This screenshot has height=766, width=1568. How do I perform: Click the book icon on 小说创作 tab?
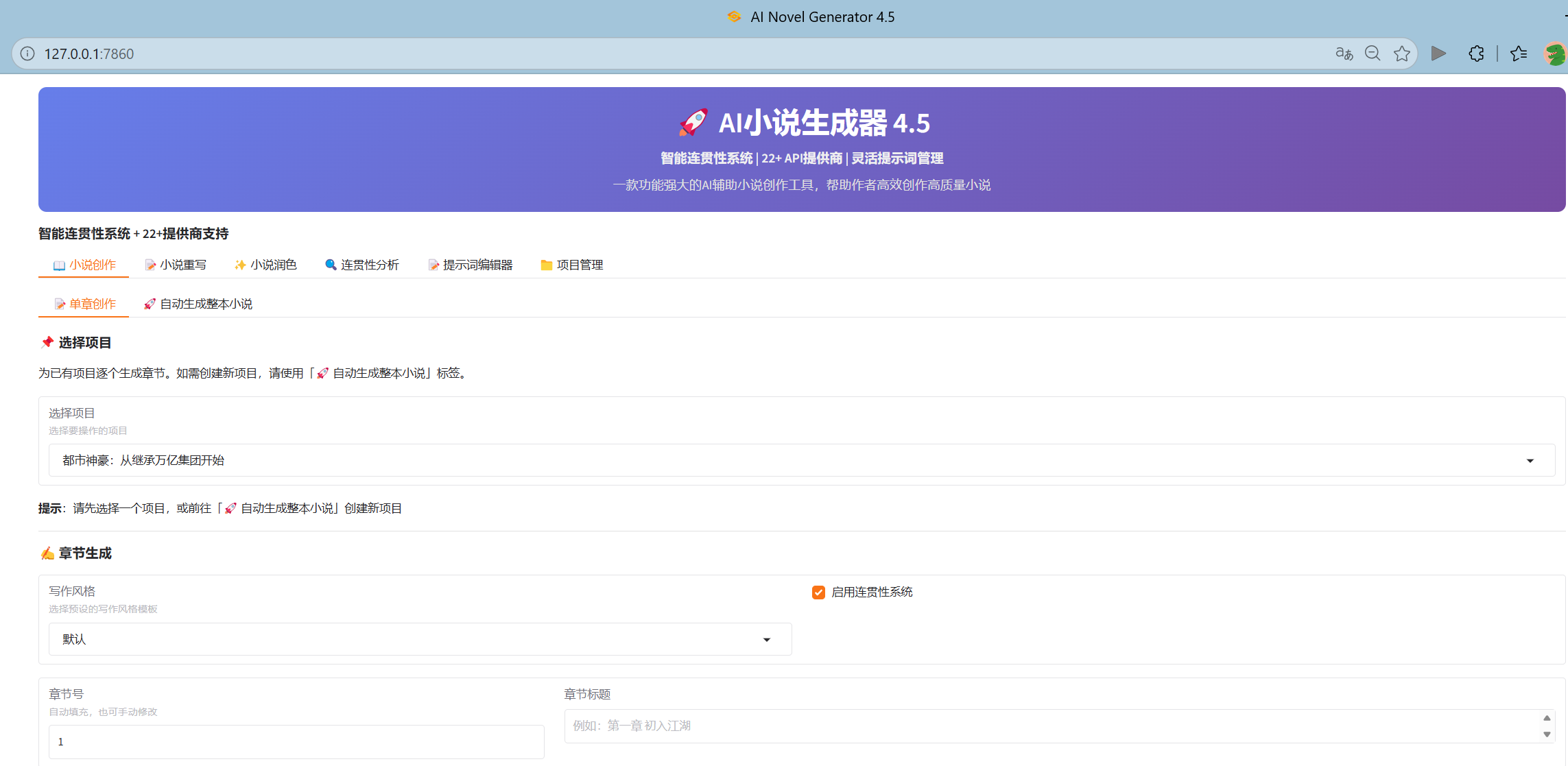point(58,265)
